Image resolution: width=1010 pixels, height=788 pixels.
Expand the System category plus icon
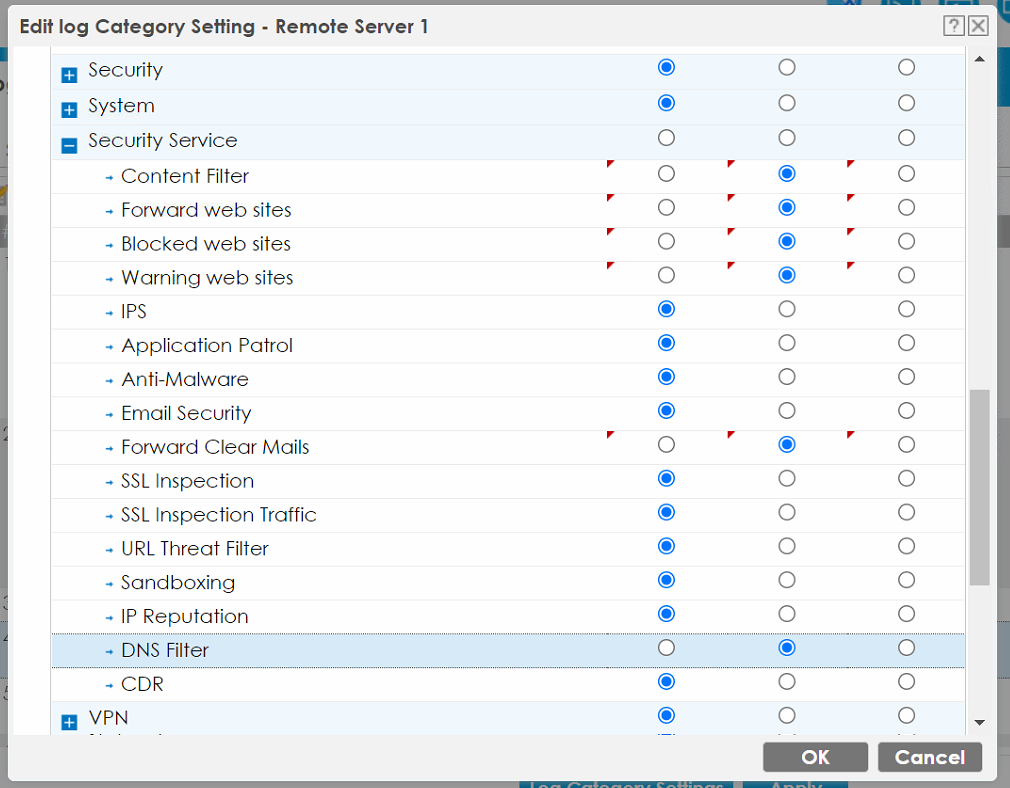tap(69, 110)
